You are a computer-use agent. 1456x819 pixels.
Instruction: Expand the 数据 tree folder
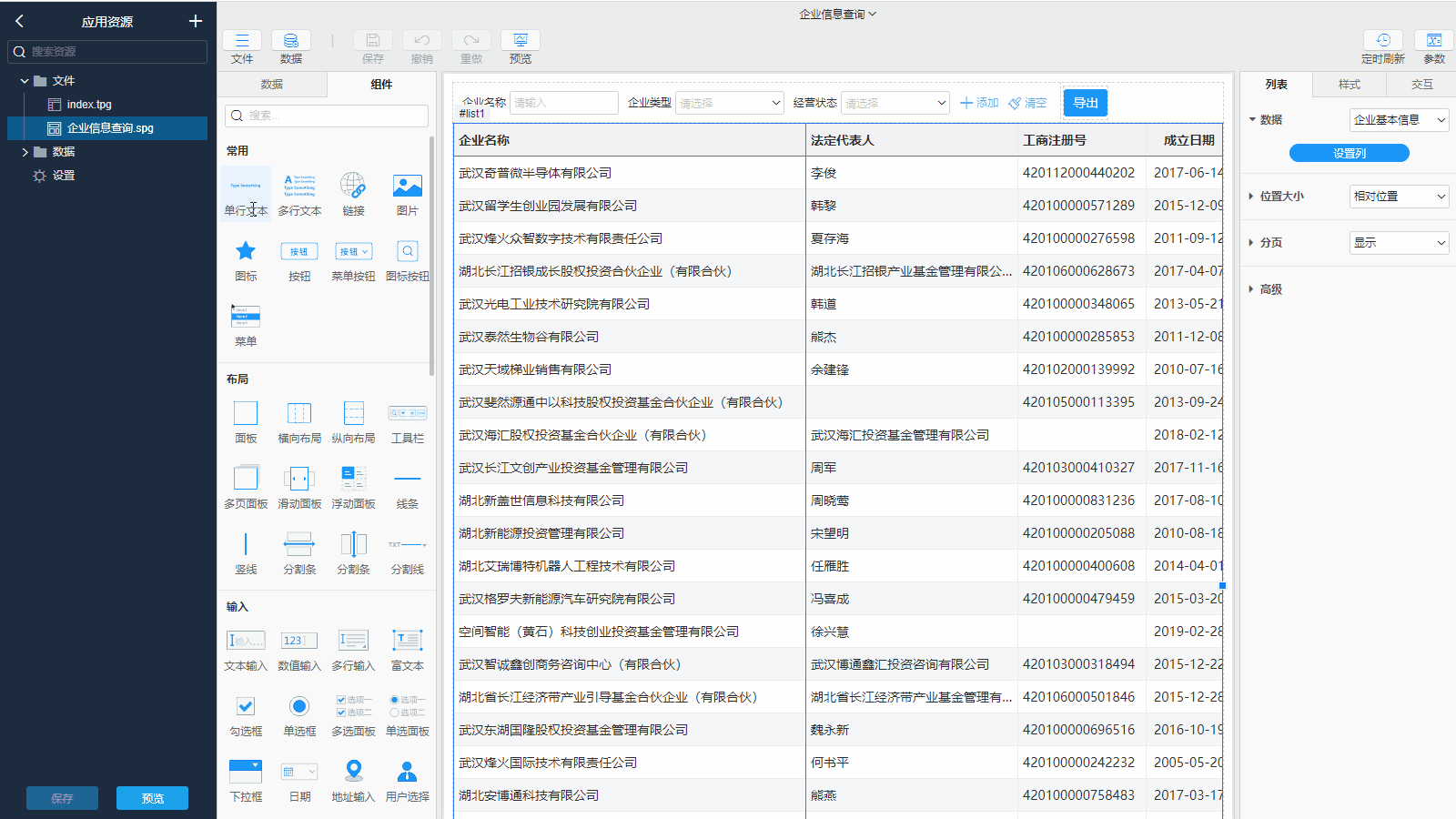point(24,152)
